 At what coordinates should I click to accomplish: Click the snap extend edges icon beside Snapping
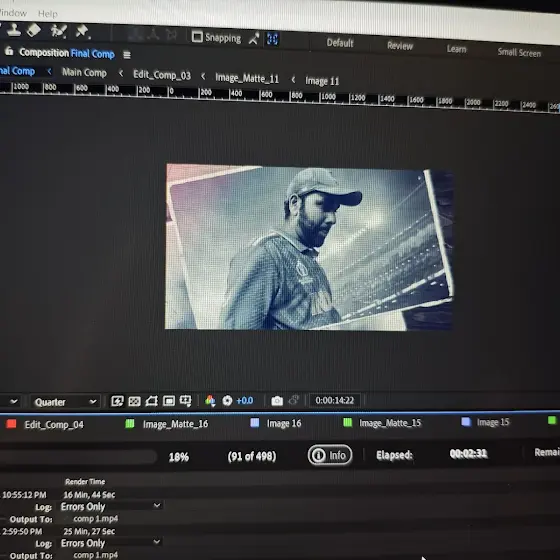pos(254,39)
